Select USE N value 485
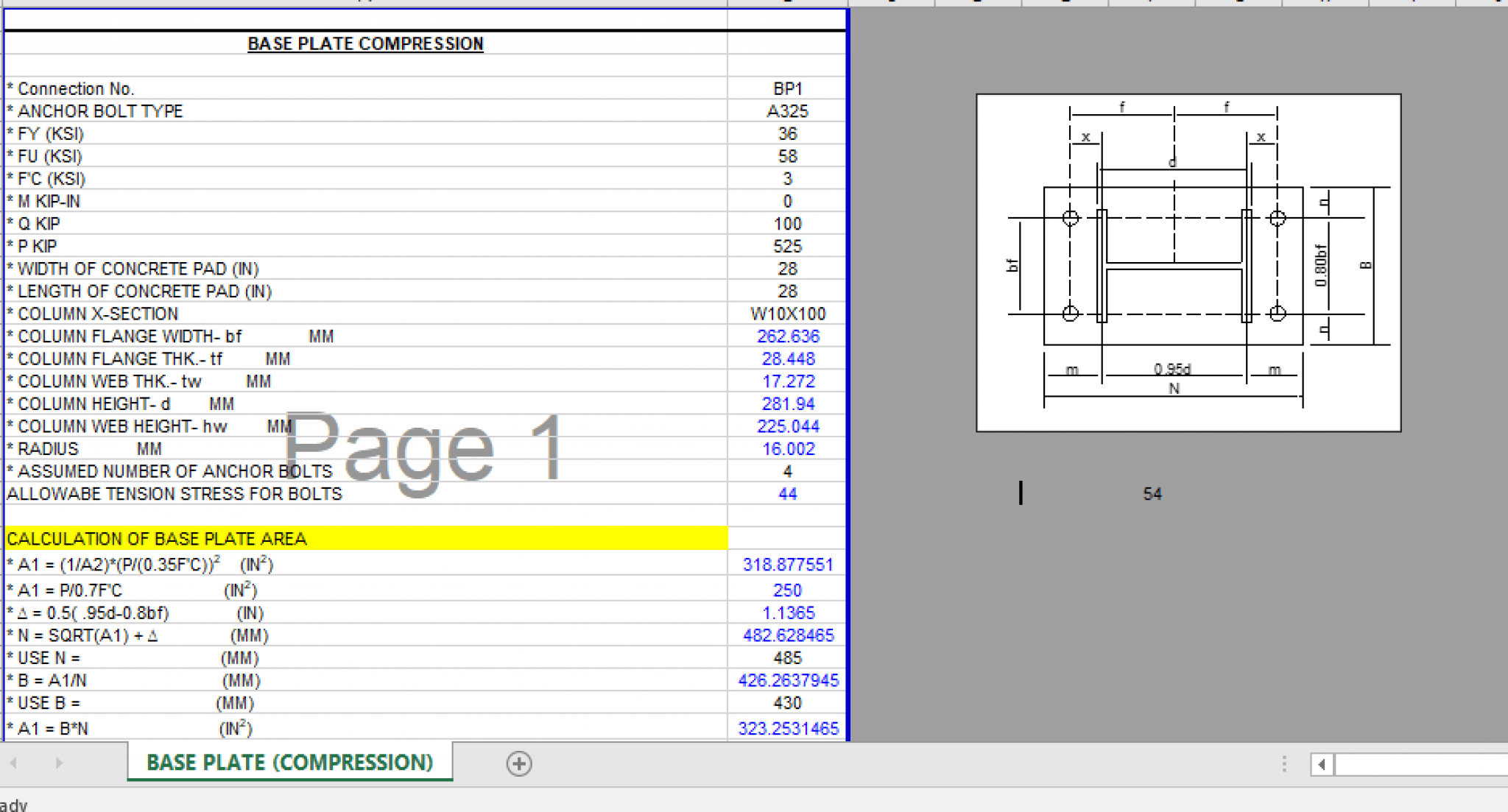Screen dimensions: 1508x812 (x=787, y=657)
